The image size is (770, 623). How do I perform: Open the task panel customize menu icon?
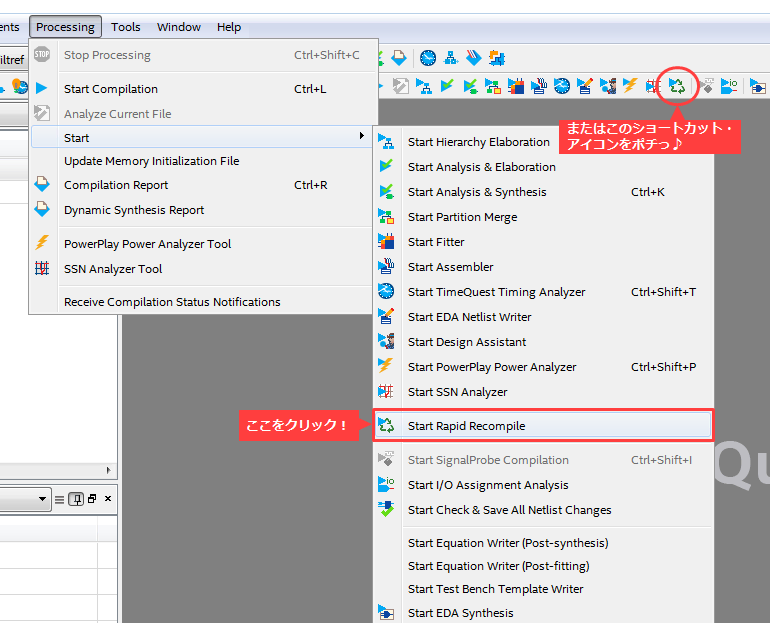pos(60,499)
